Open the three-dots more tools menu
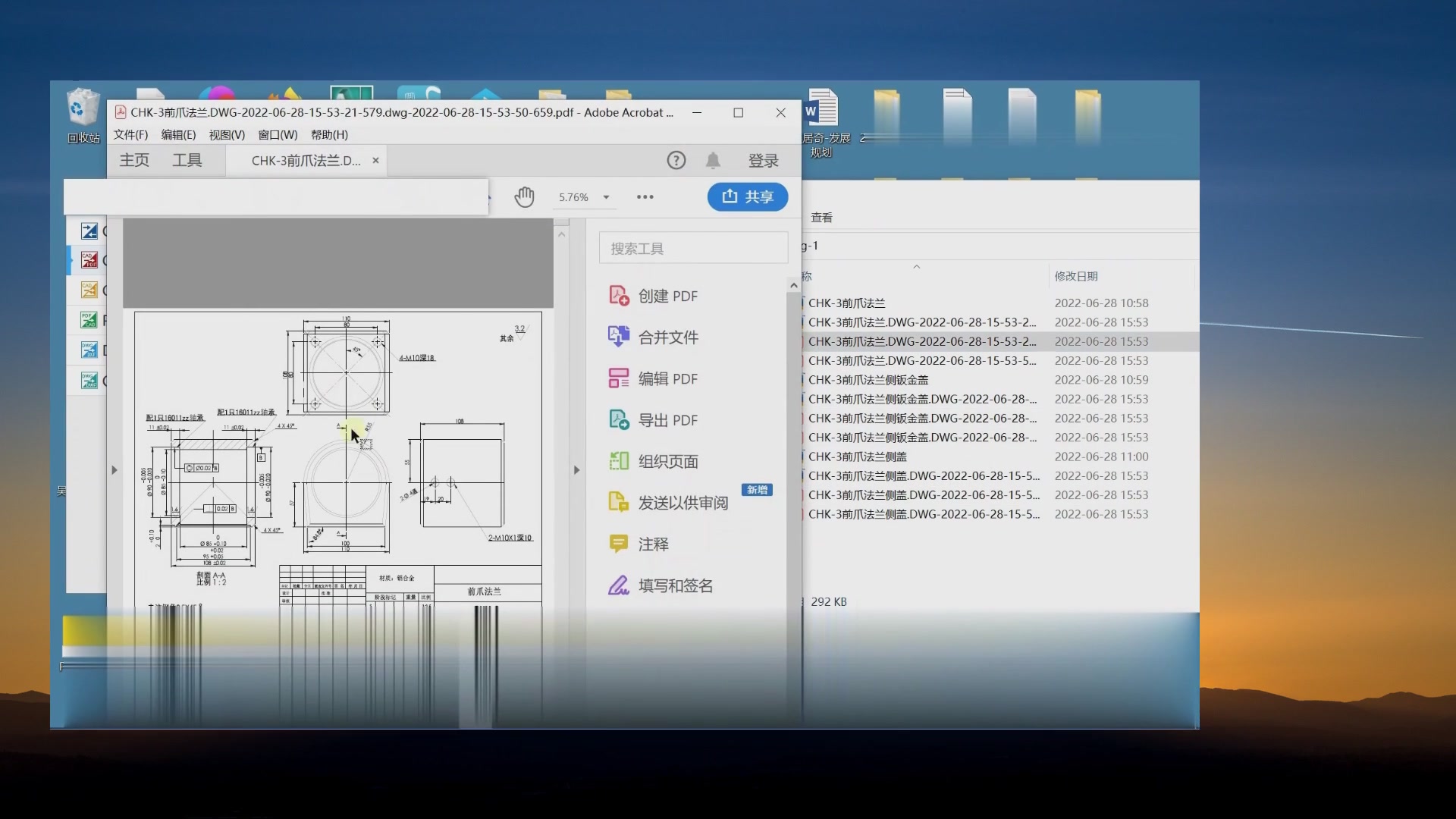Viewport: 1456px width, 819px height. (x=645, y=197)
